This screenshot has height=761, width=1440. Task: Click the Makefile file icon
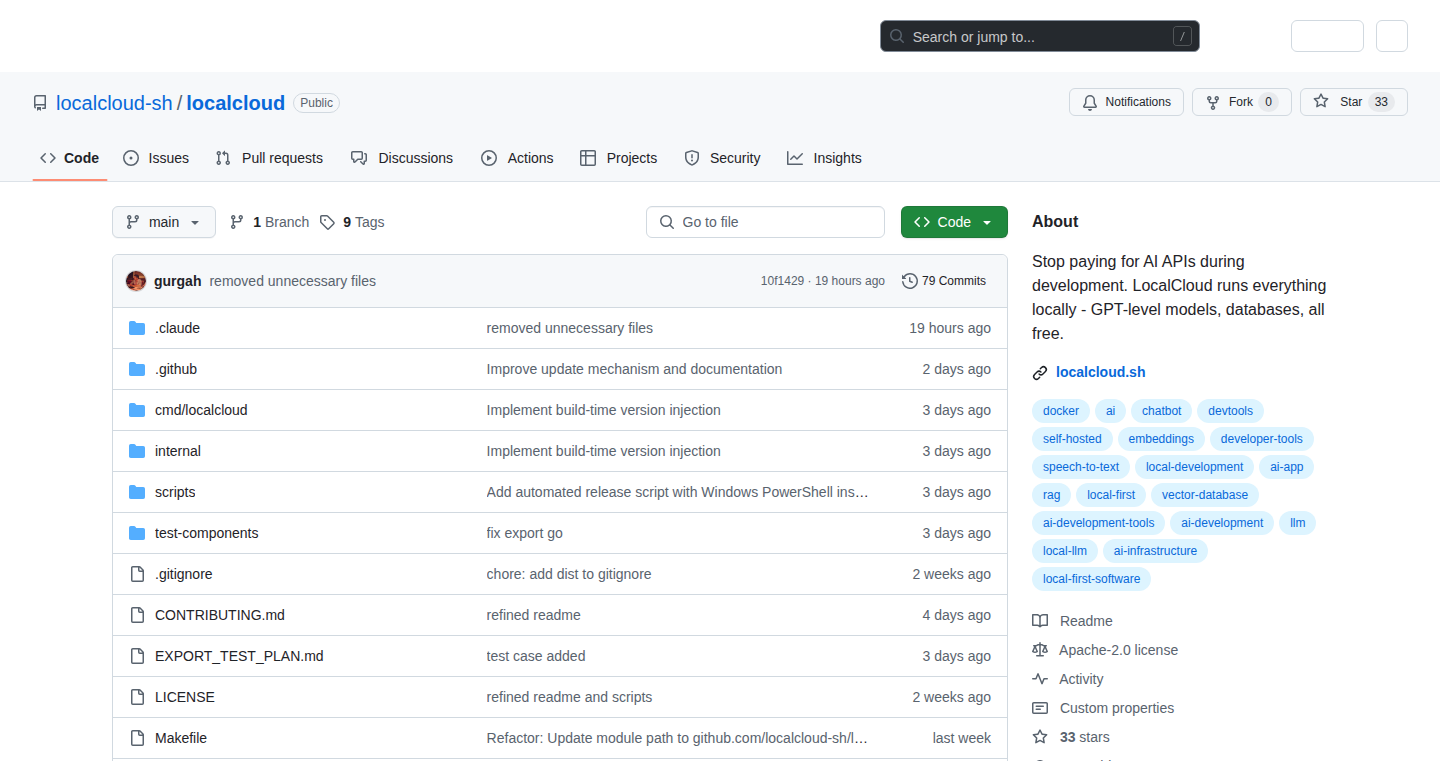click(137, 738)
